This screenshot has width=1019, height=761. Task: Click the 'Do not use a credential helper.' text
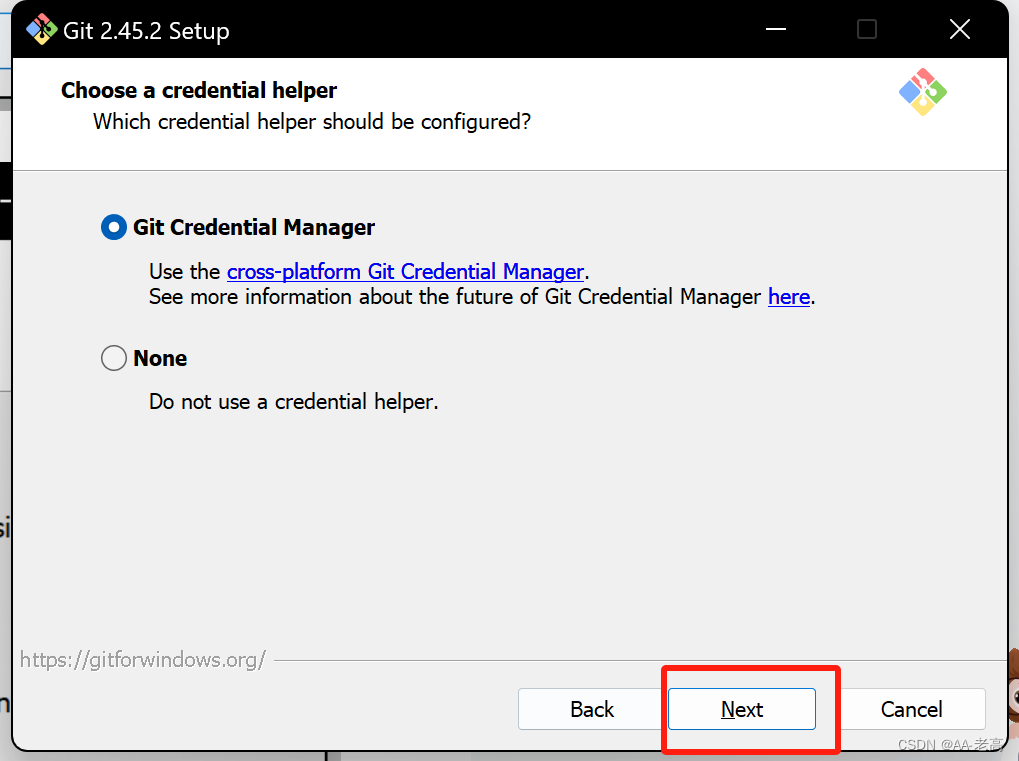[294, 402]
